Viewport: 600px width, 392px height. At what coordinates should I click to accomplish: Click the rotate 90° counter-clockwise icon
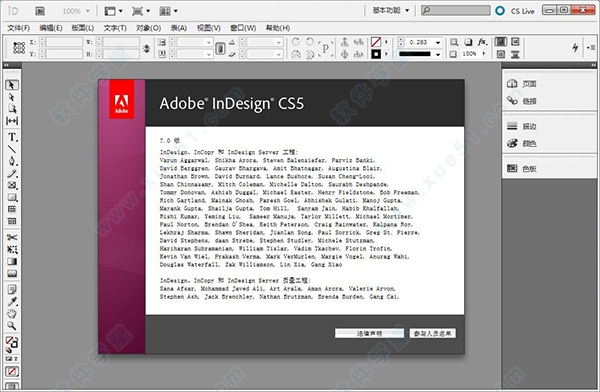pos(310,41)
